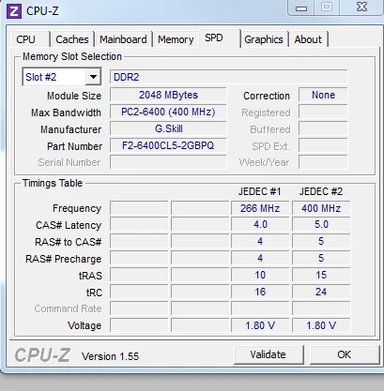Viewport: 384px width, 391px height.
Task: Click the Validate button
Action: [268, 354]
